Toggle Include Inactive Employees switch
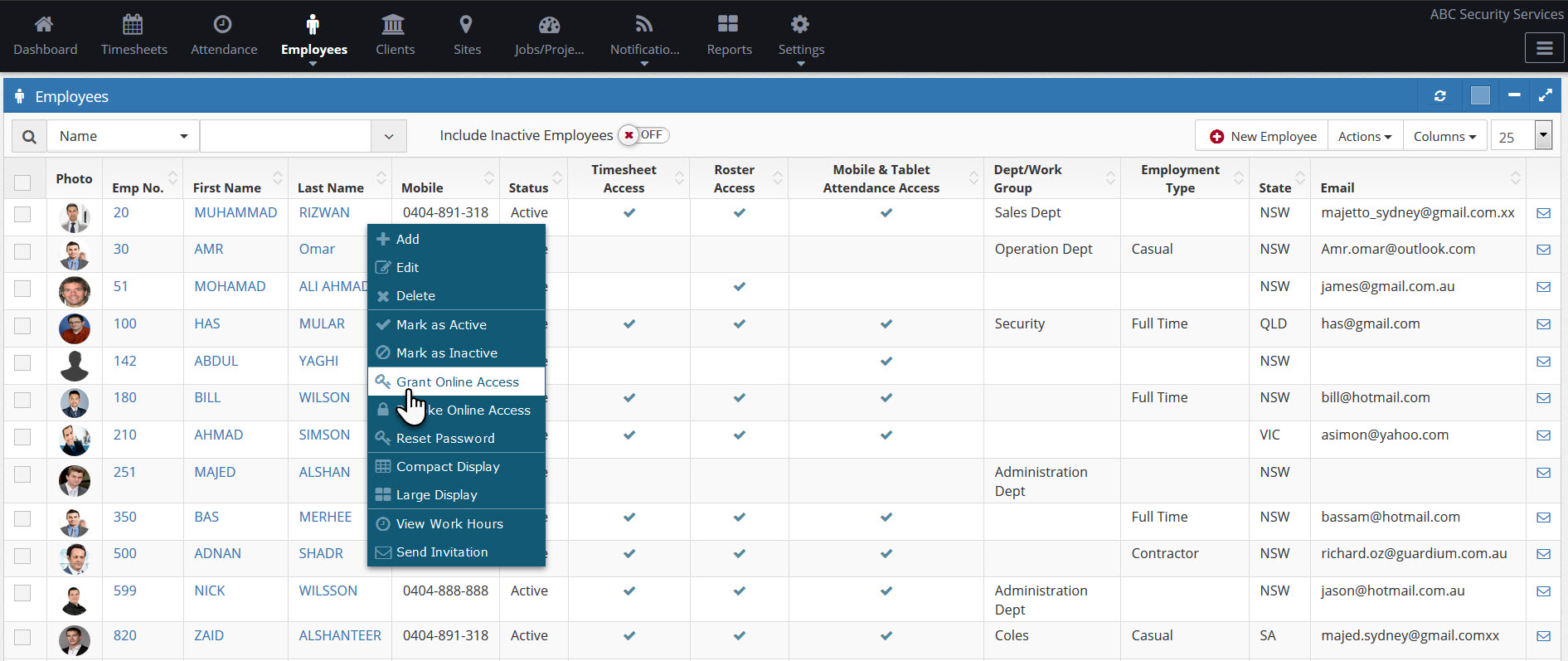 point(643,135)
